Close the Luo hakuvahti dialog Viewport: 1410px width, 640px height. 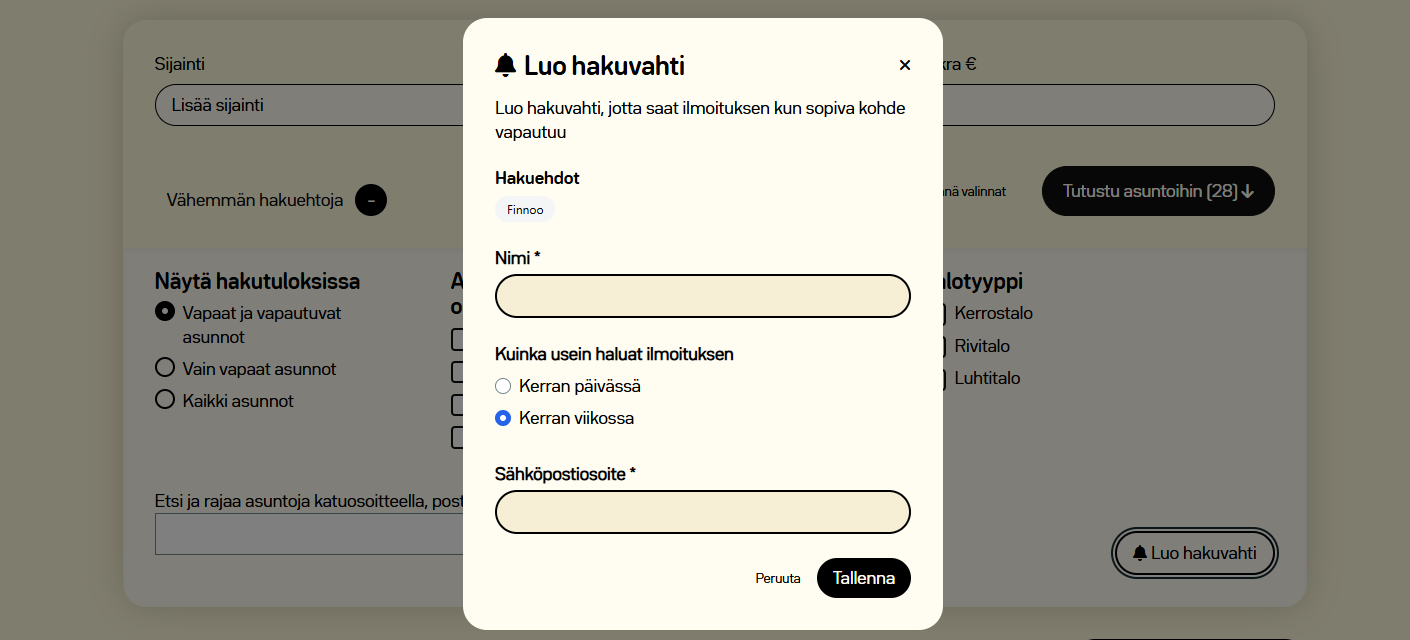(x=905, y=64)
